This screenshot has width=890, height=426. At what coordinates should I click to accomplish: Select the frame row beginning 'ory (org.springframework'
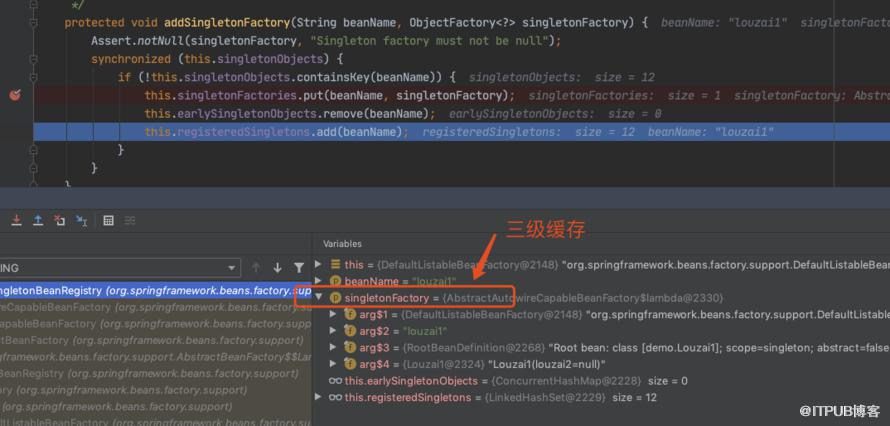(x=156, y=390)
